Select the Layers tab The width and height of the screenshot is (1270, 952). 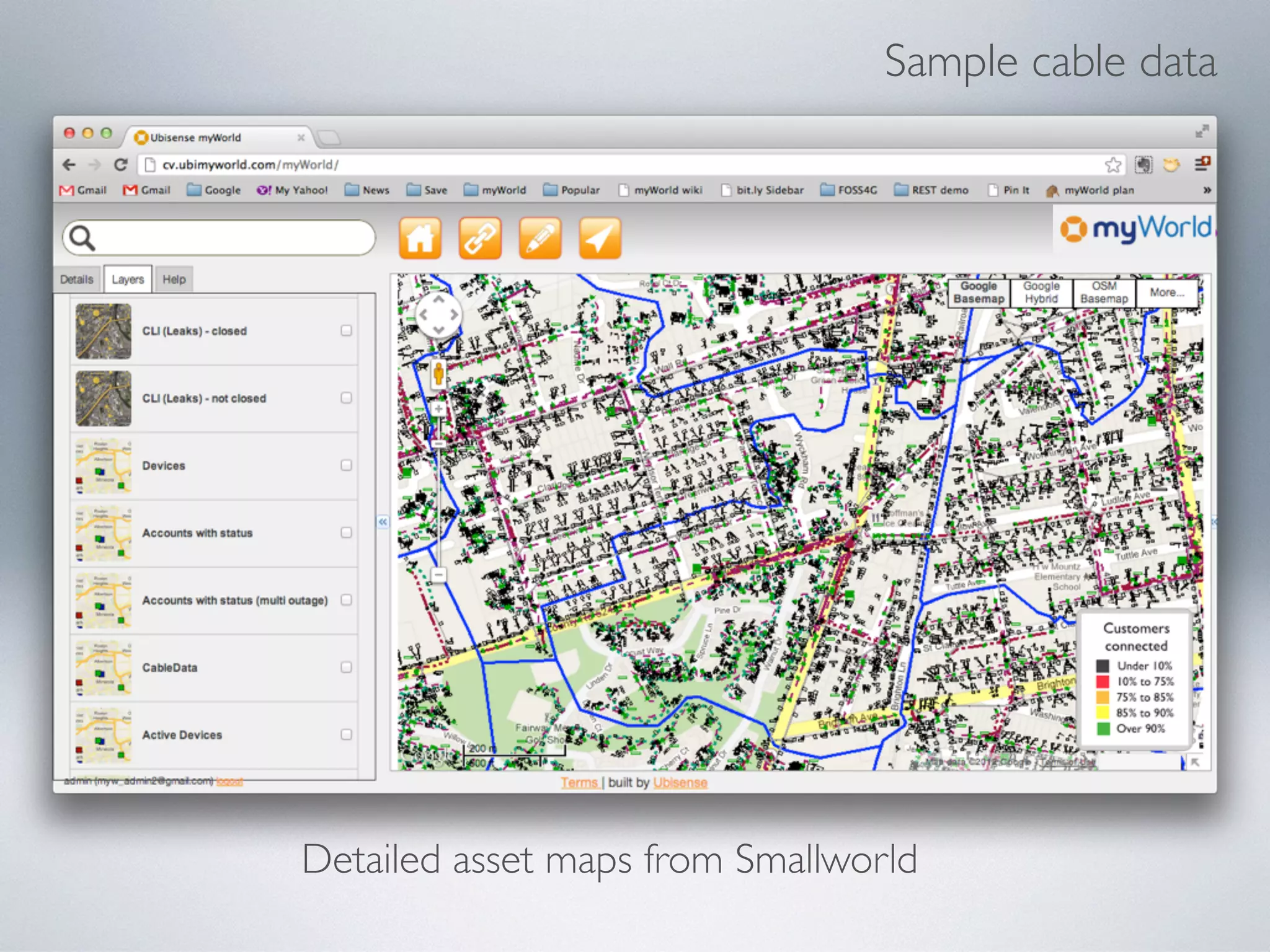pyautogui.click(x=128, y=280)
